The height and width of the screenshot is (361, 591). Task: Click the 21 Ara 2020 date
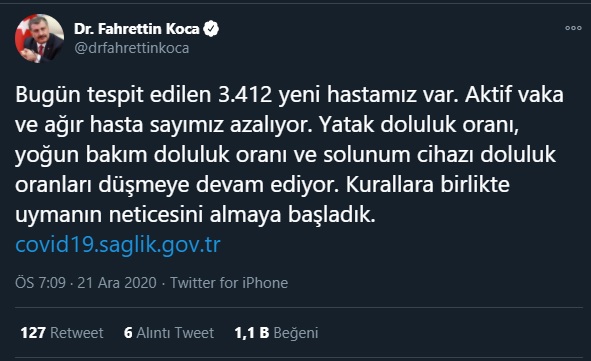(117, 283)
